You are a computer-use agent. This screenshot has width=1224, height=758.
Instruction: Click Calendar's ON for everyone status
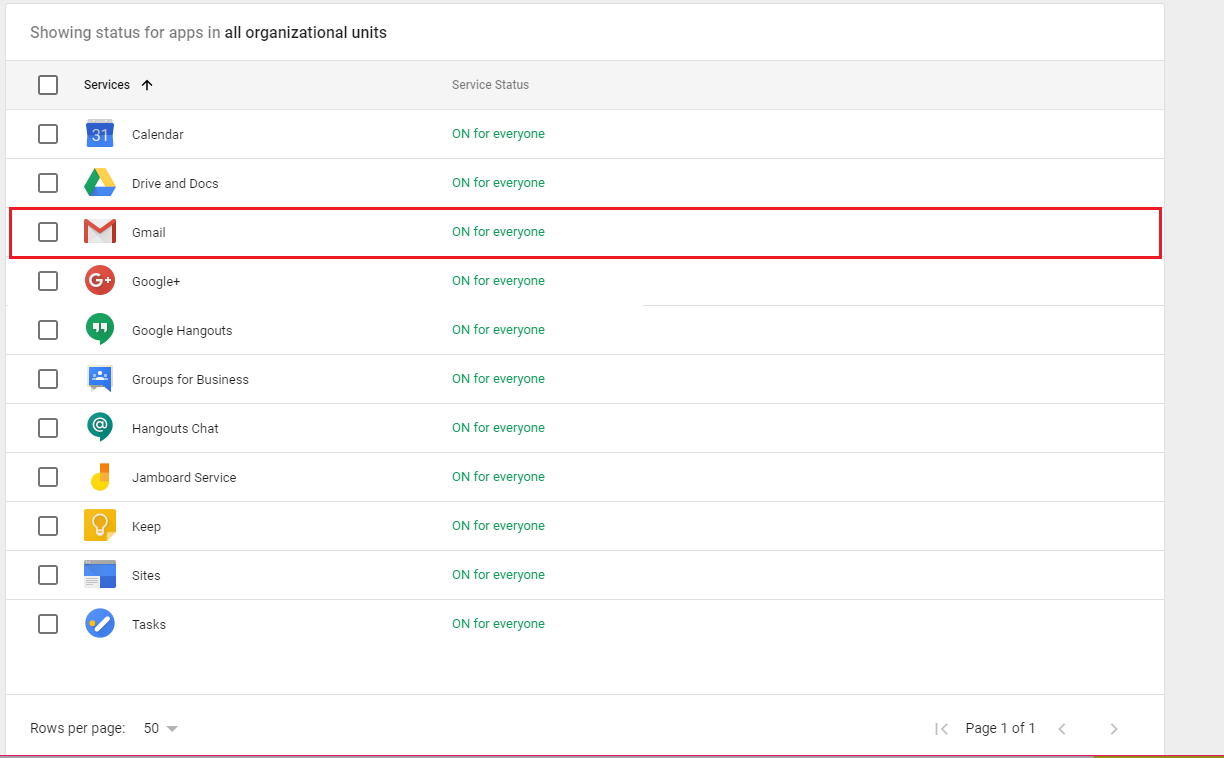[498, 134]
